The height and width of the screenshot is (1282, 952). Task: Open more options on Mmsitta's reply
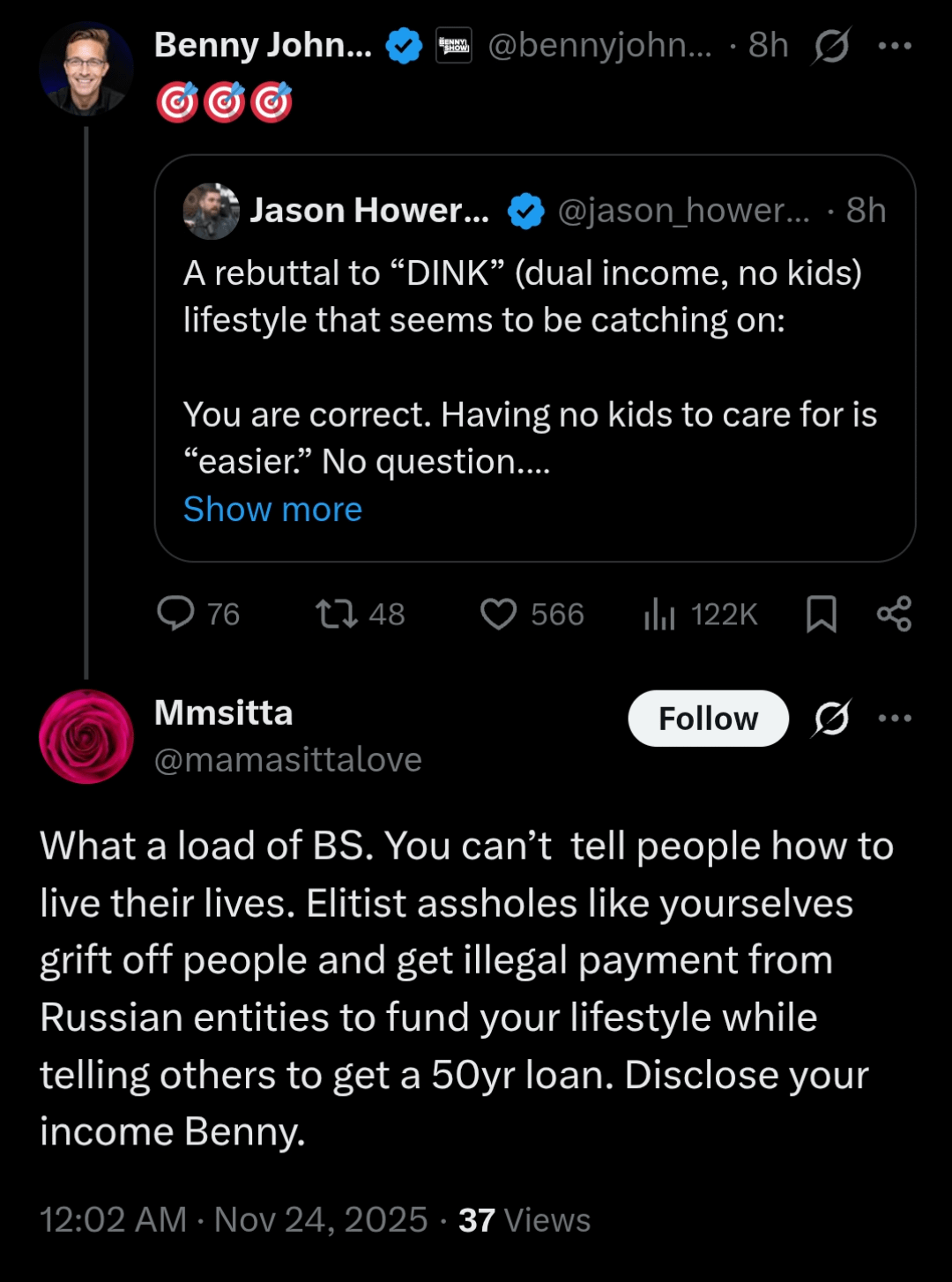pyautogui.click(x=895, y=719)
